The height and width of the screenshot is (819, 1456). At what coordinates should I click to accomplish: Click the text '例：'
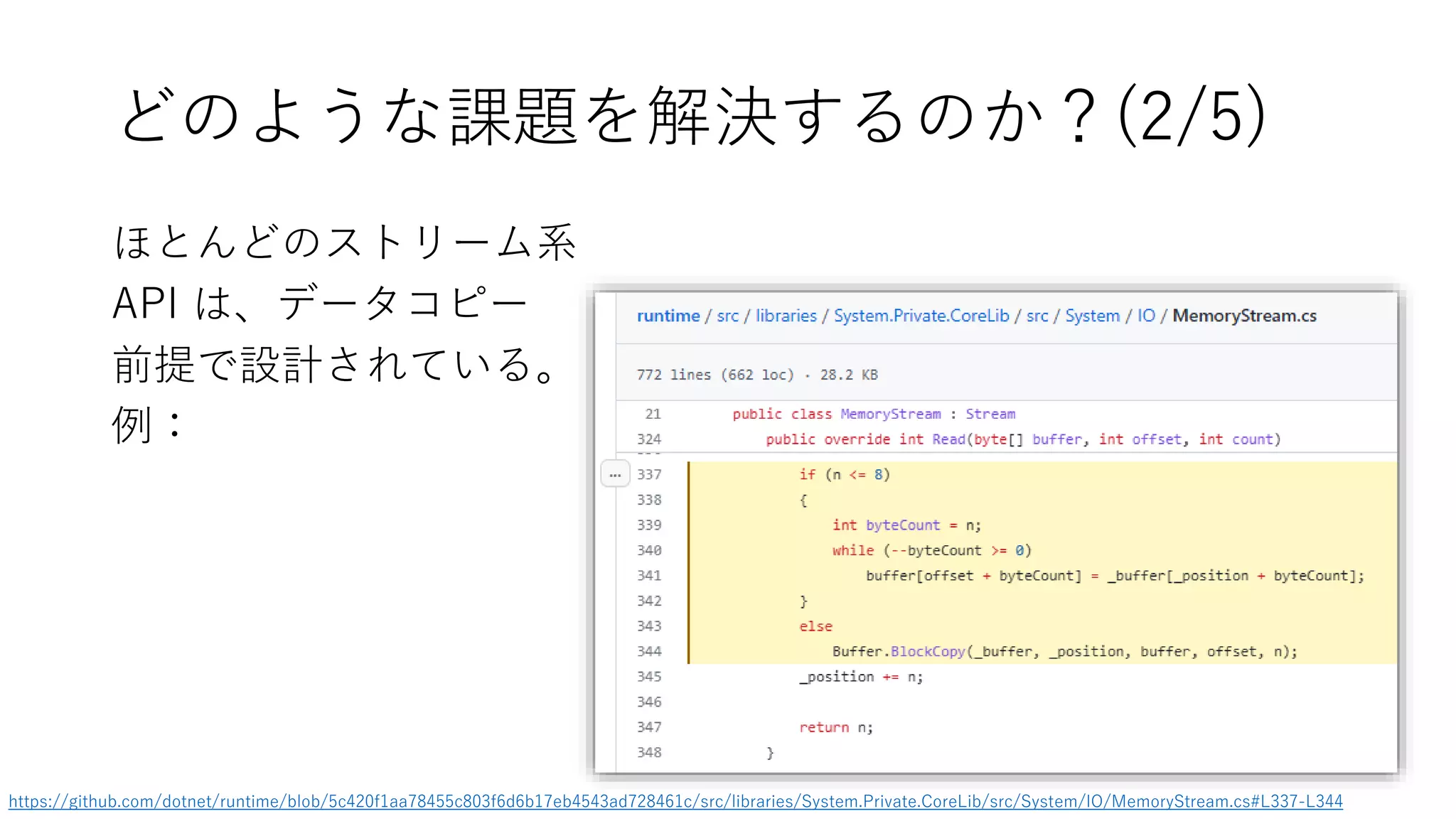(x=149, y=425)
